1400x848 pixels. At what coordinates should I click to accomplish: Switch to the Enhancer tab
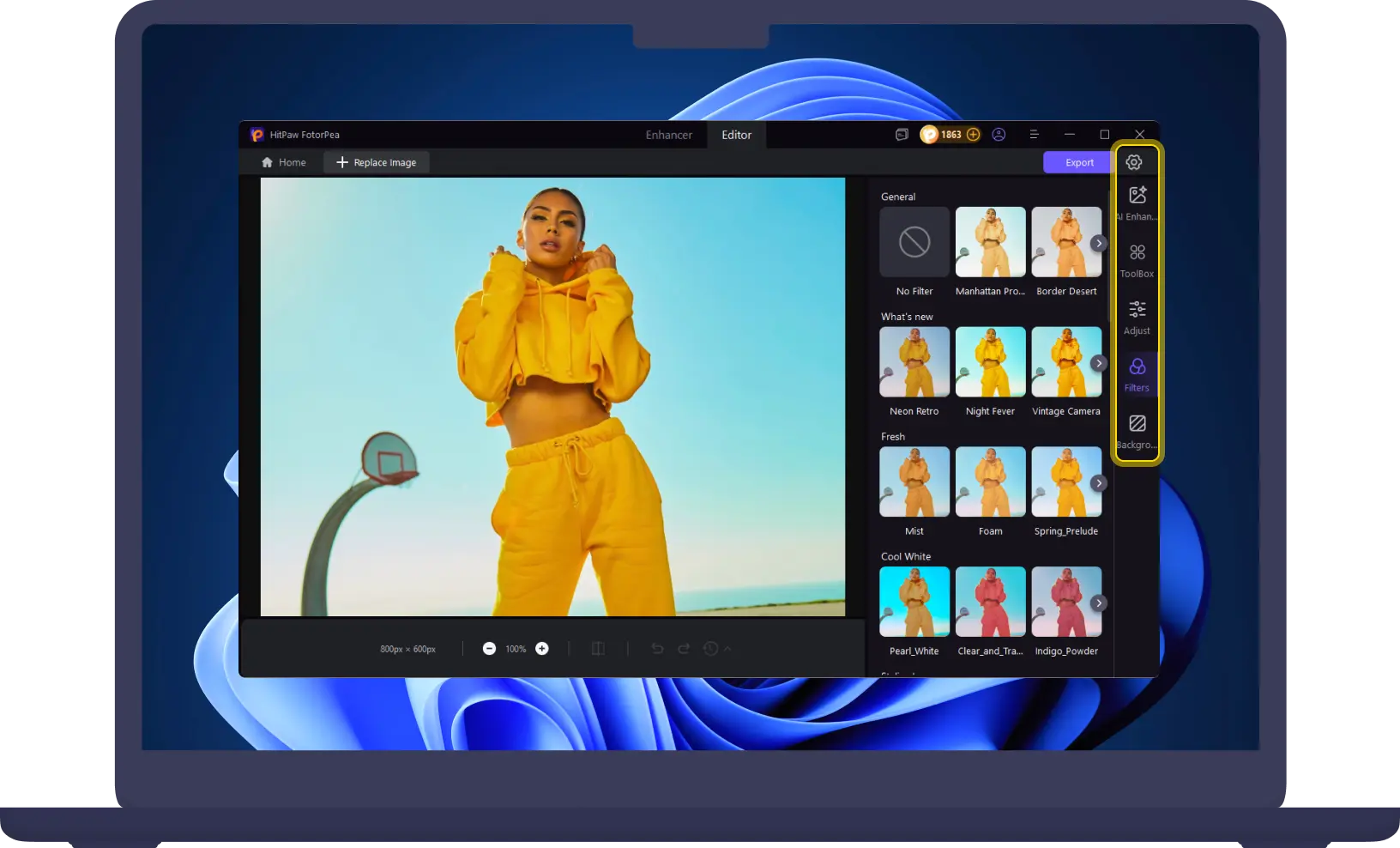coord(668,135)
